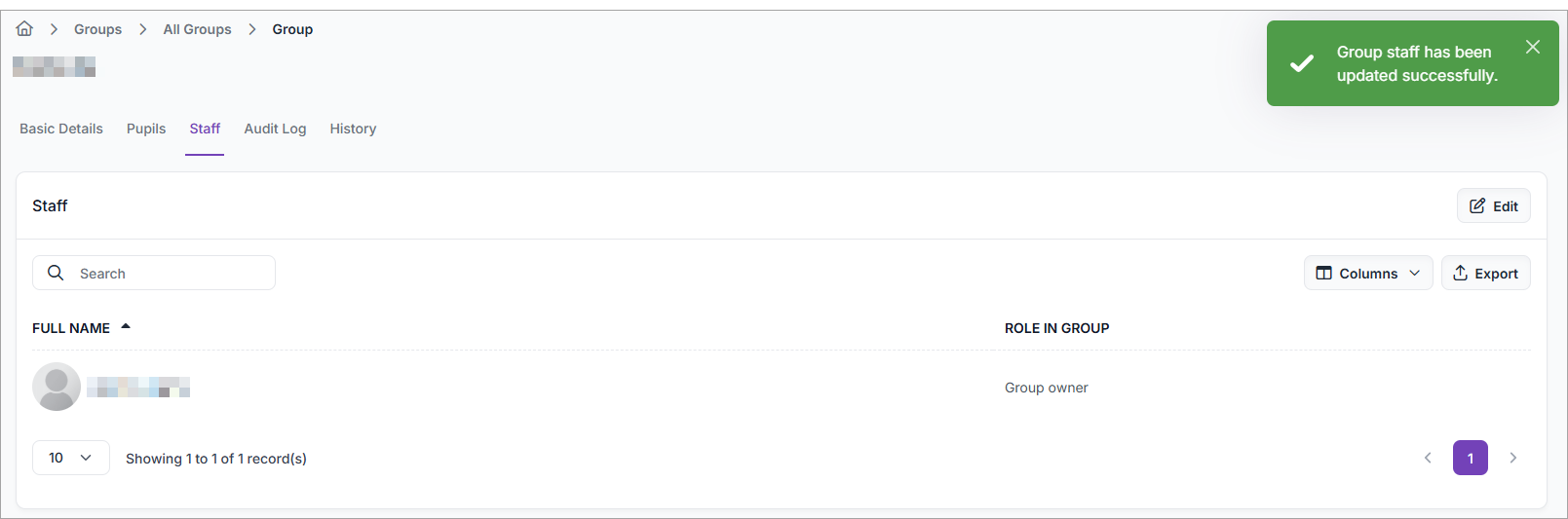Expand the page size 10 dropdown
Screen dimensions: 1568x519
(70, 458)
